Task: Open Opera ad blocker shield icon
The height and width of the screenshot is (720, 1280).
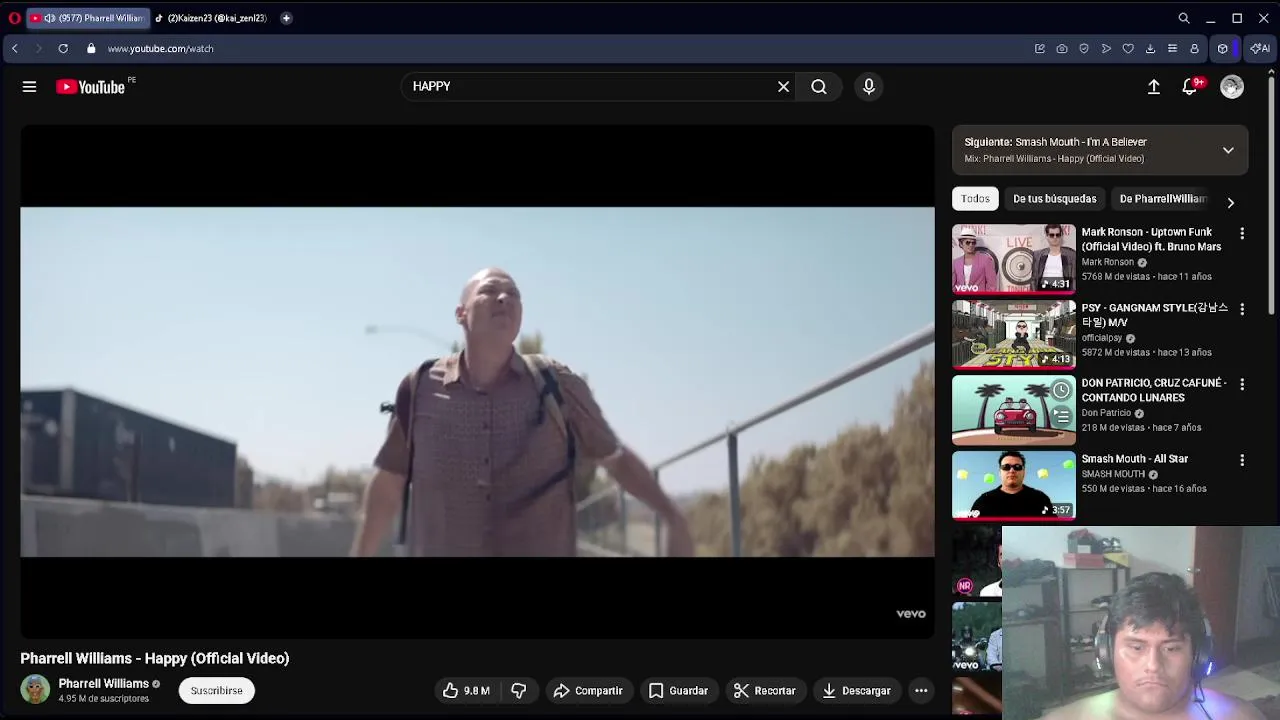Action: click(1084, 48)
